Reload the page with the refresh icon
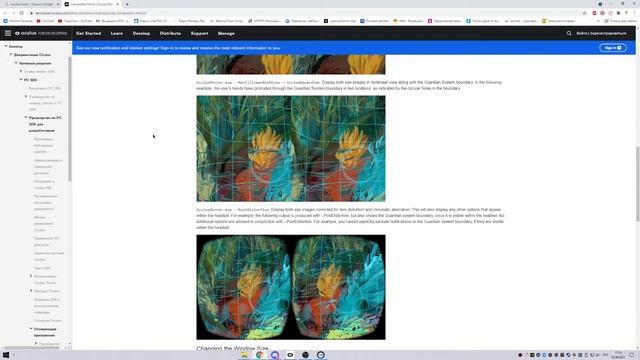 22,13
